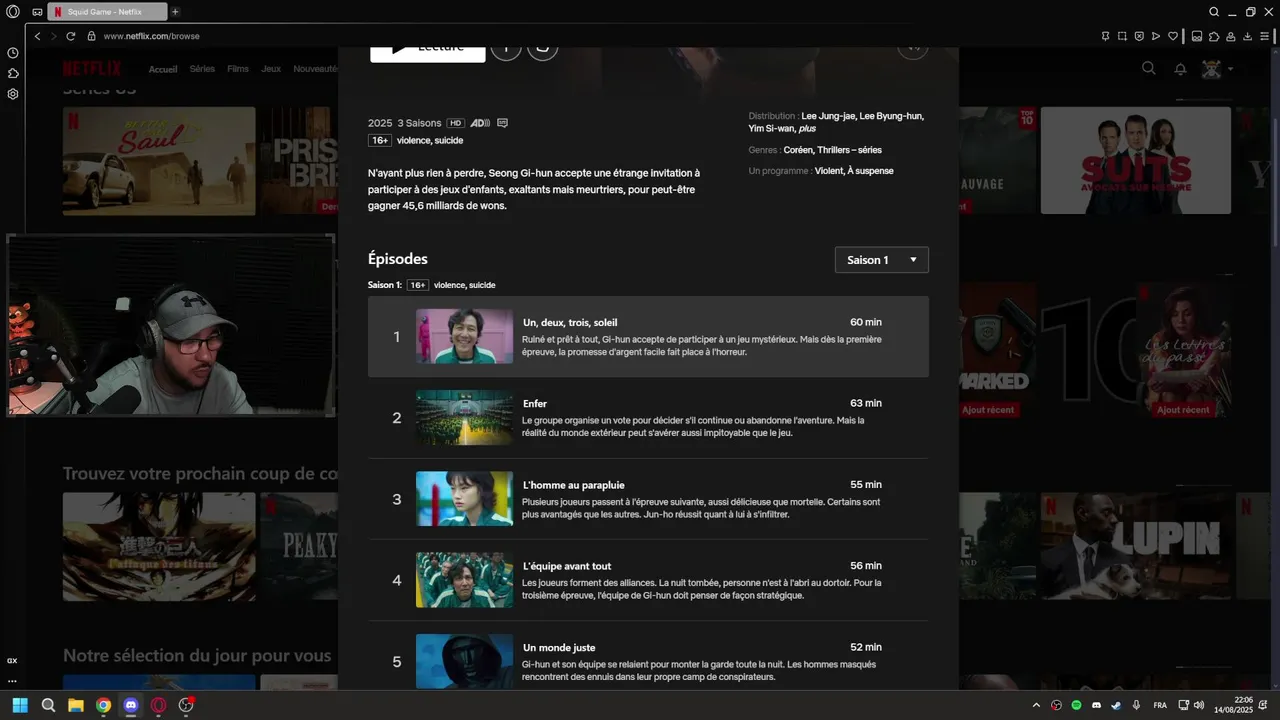Click the Netflix profile avatar
The height and width of the screenshot is (720, 1280).
(1211, 69)
